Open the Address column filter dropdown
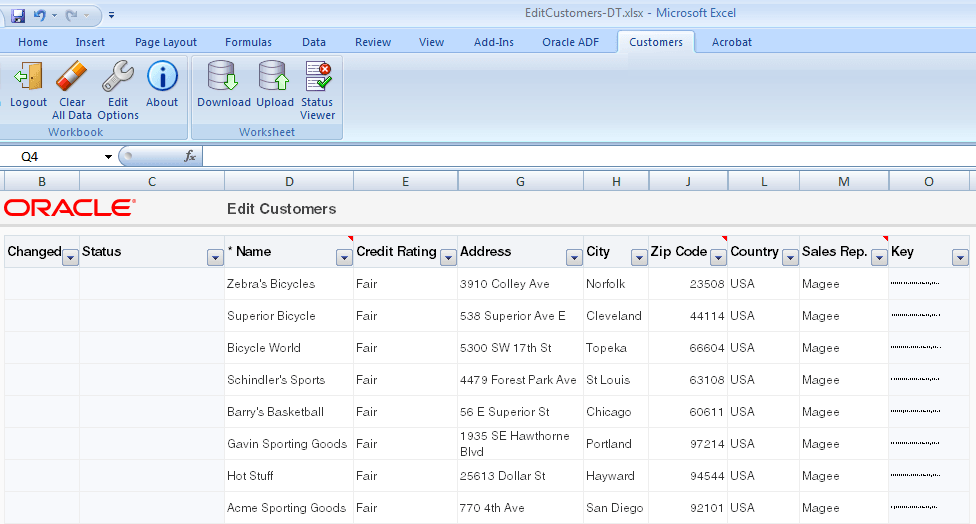 click(x=574, y=257)
